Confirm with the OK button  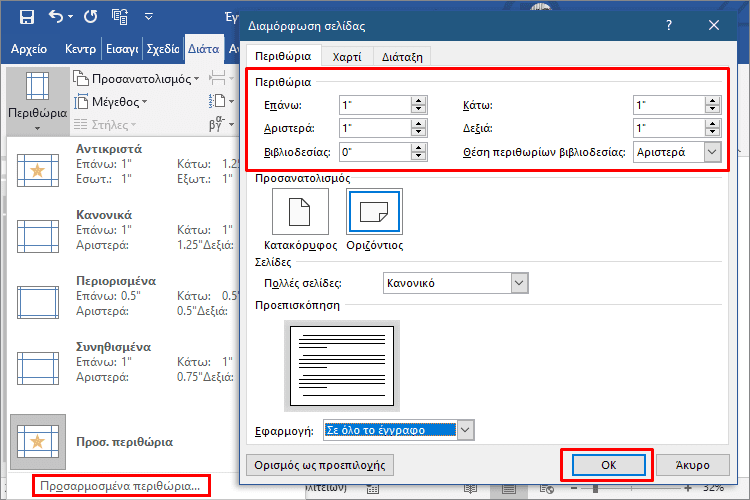click(x=608, y=465)
